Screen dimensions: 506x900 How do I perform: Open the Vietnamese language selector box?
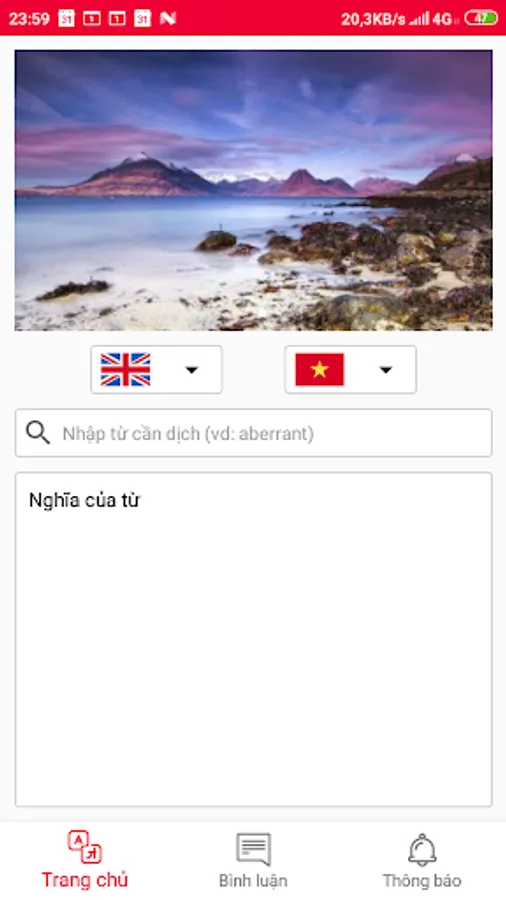click(x=351, y=370)
